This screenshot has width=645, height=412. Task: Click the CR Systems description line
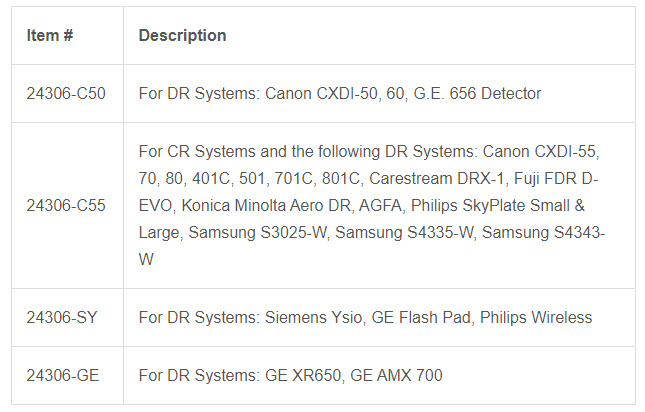click(369, 152)
